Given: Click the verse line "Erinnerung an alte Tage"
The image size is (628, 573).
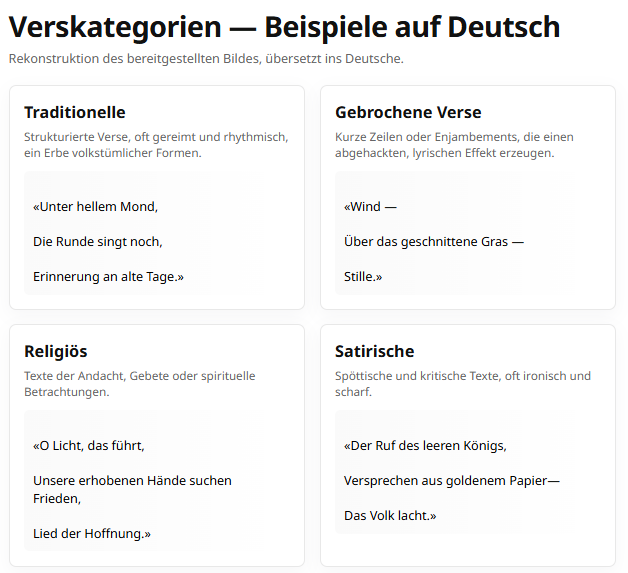Looking at the screenshot, I should [x=109, y=276].
